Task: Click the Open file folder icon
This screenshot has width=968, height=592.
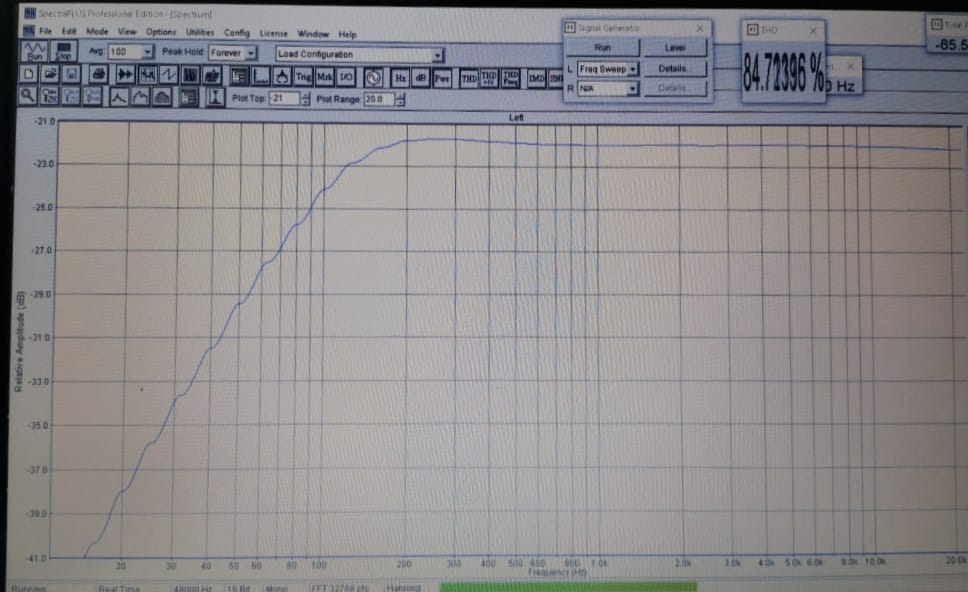Action: (x=50, y=75)
